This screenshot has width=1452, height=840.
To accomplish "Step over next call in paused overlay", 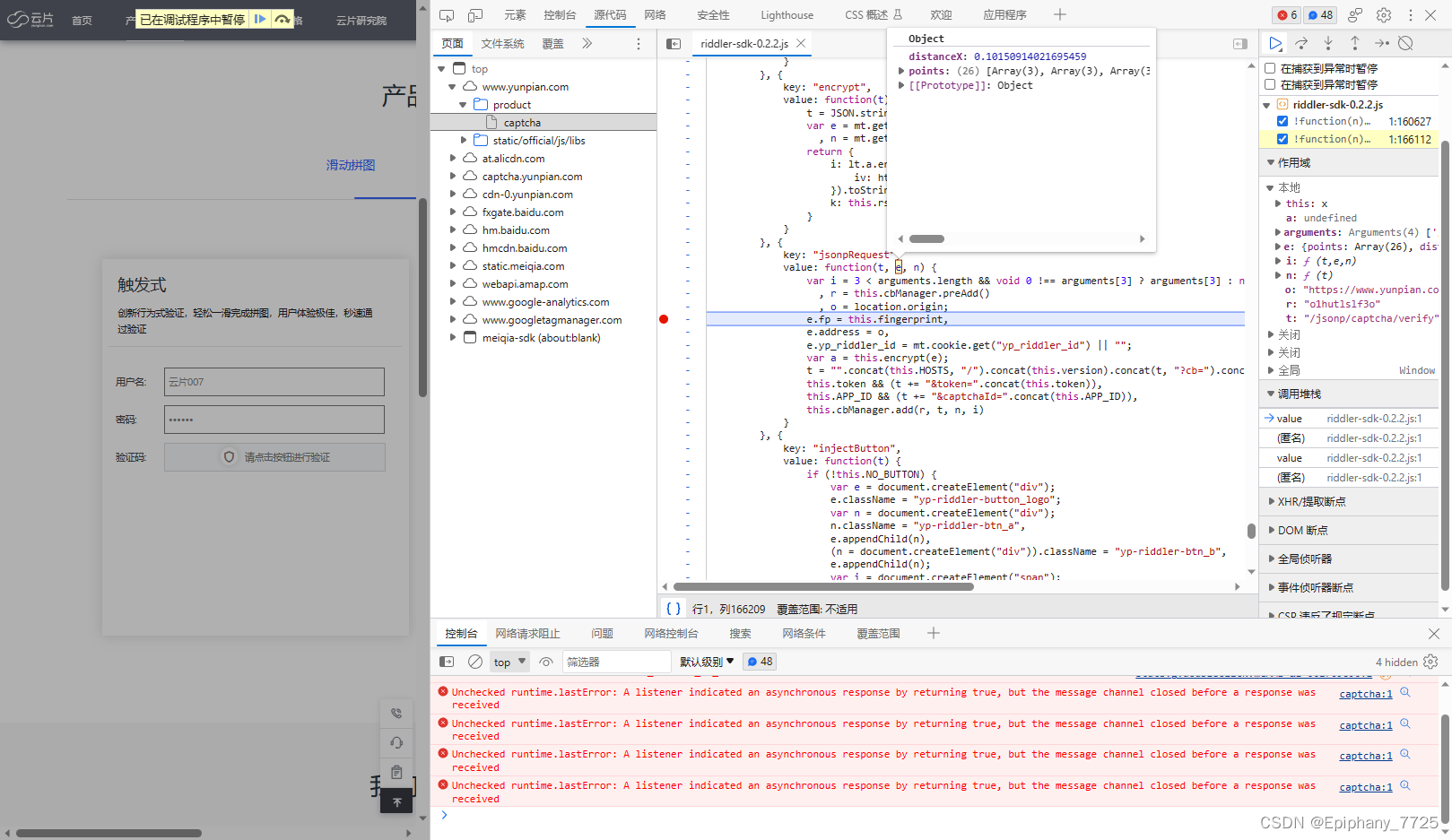I will coord(283,19).
